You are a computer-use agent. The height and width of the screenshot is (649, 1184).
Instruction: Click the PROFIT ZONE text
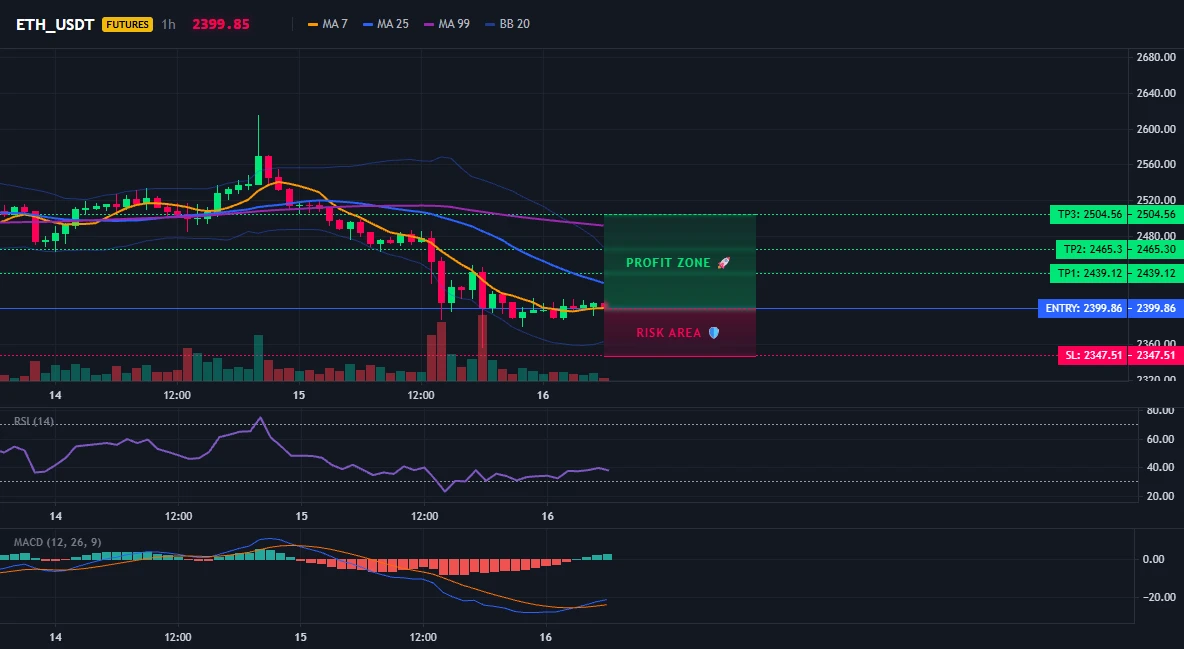668,263
